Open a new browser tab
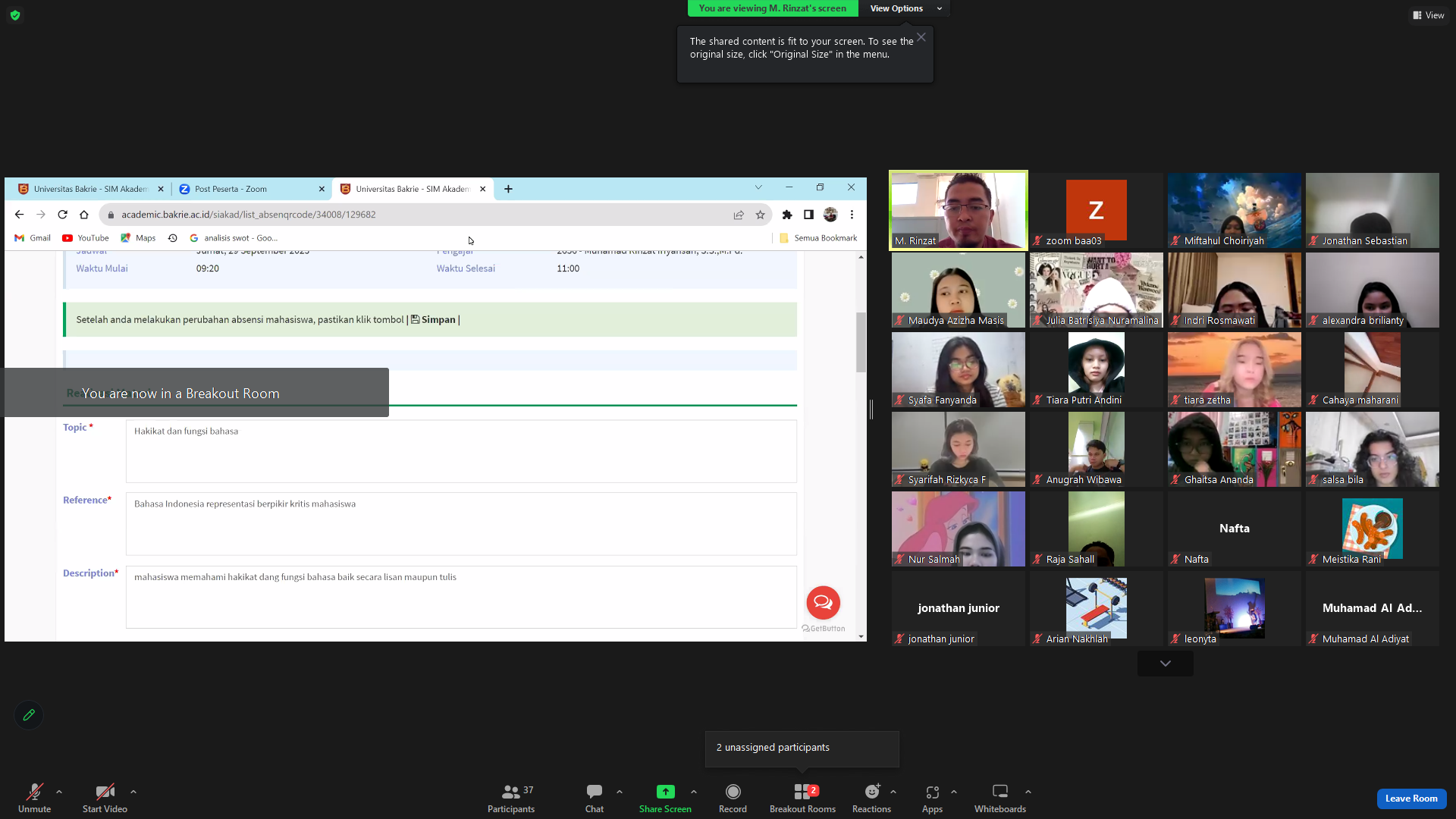The image size is (1456, 819). (508, 190)
